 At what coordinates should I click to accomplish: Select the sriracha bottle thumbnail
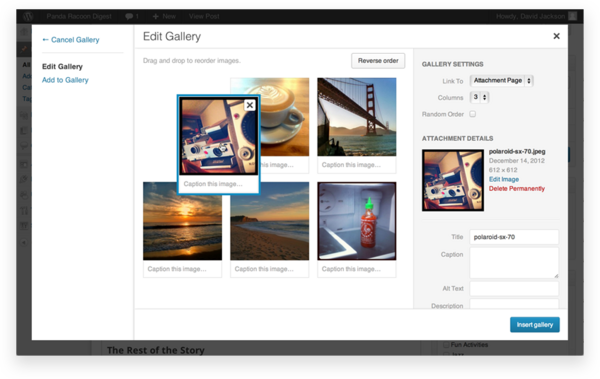tap(357, 221)
